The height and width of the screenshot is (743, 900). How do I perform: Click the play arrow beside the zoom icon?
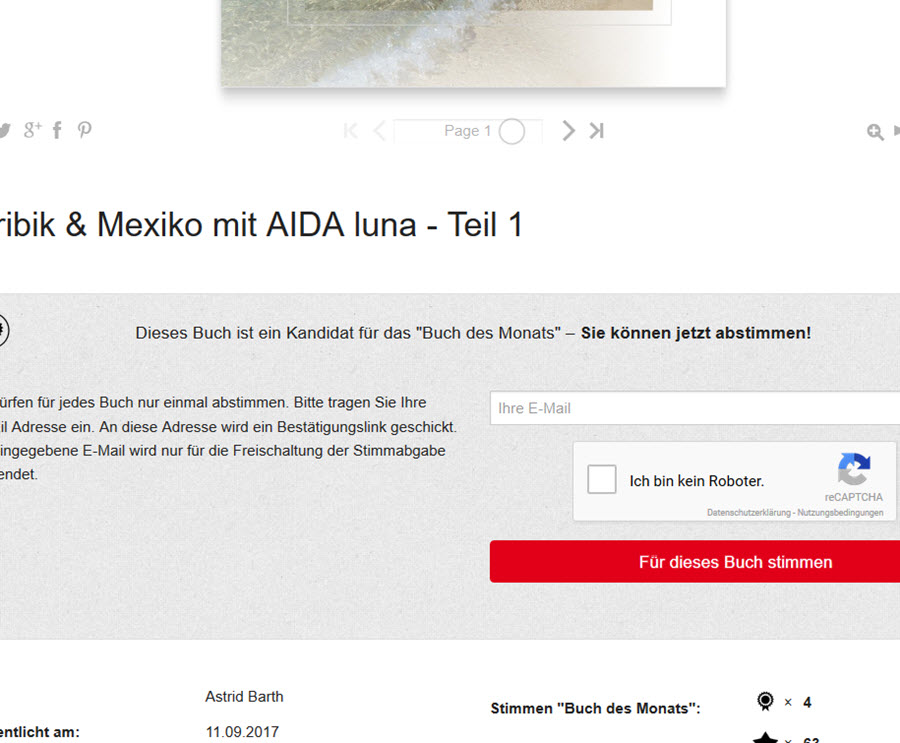(x=897, y=131)
